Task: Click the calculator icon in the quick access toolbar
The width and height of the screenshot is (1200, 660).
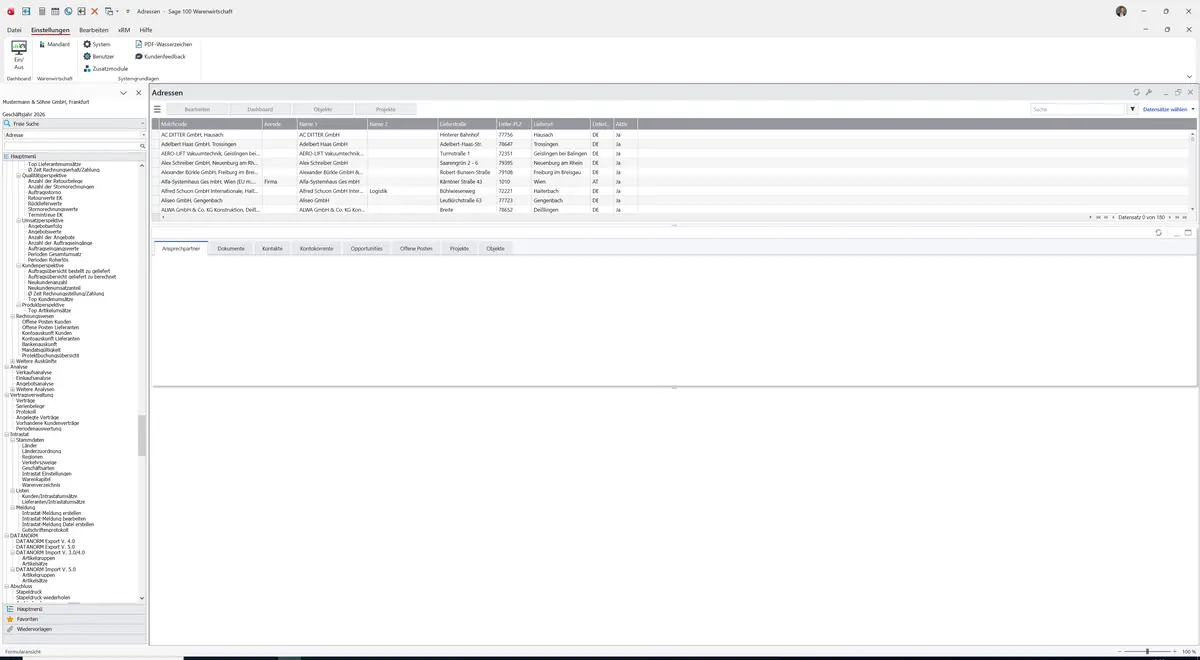Action: 42,11
